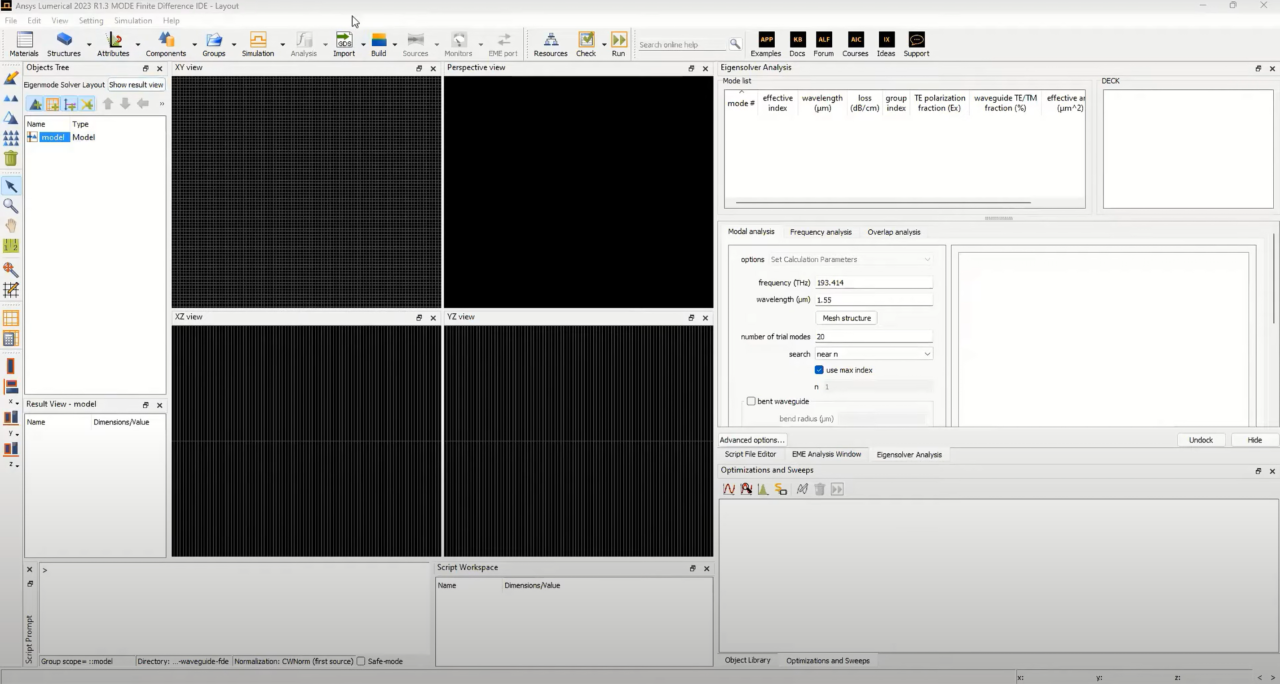Open the search mode dropdown (near n)
This screenshot has height=684, width=1280.
point(874,354)
